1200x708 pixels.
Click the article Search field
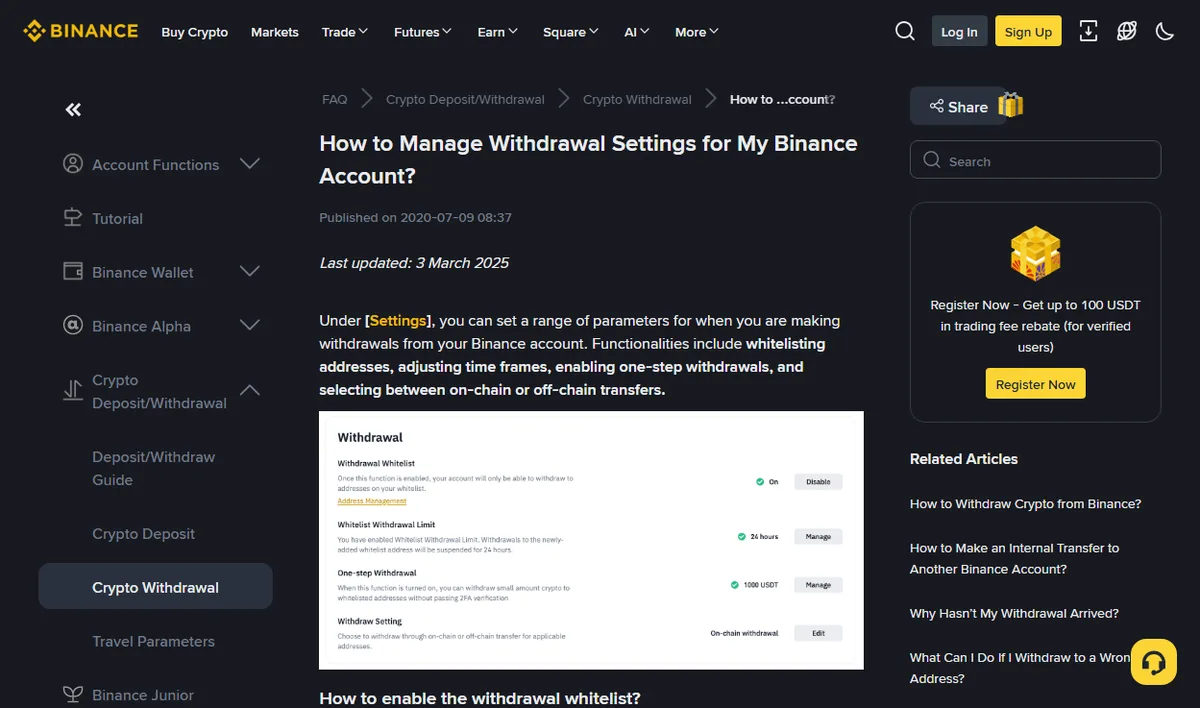click(x=1035, y=160)
